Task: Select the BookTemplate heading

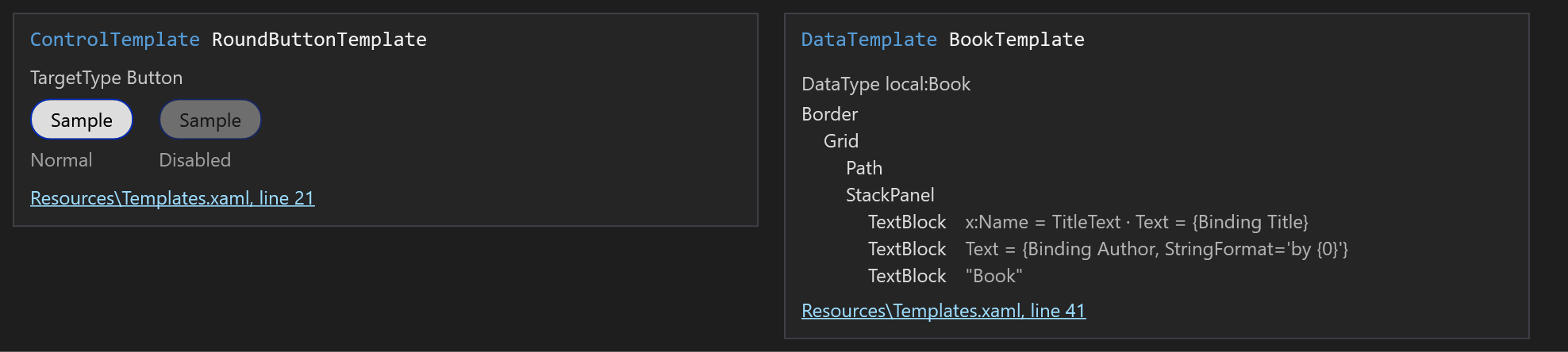Action: (x=1017, y=40)
